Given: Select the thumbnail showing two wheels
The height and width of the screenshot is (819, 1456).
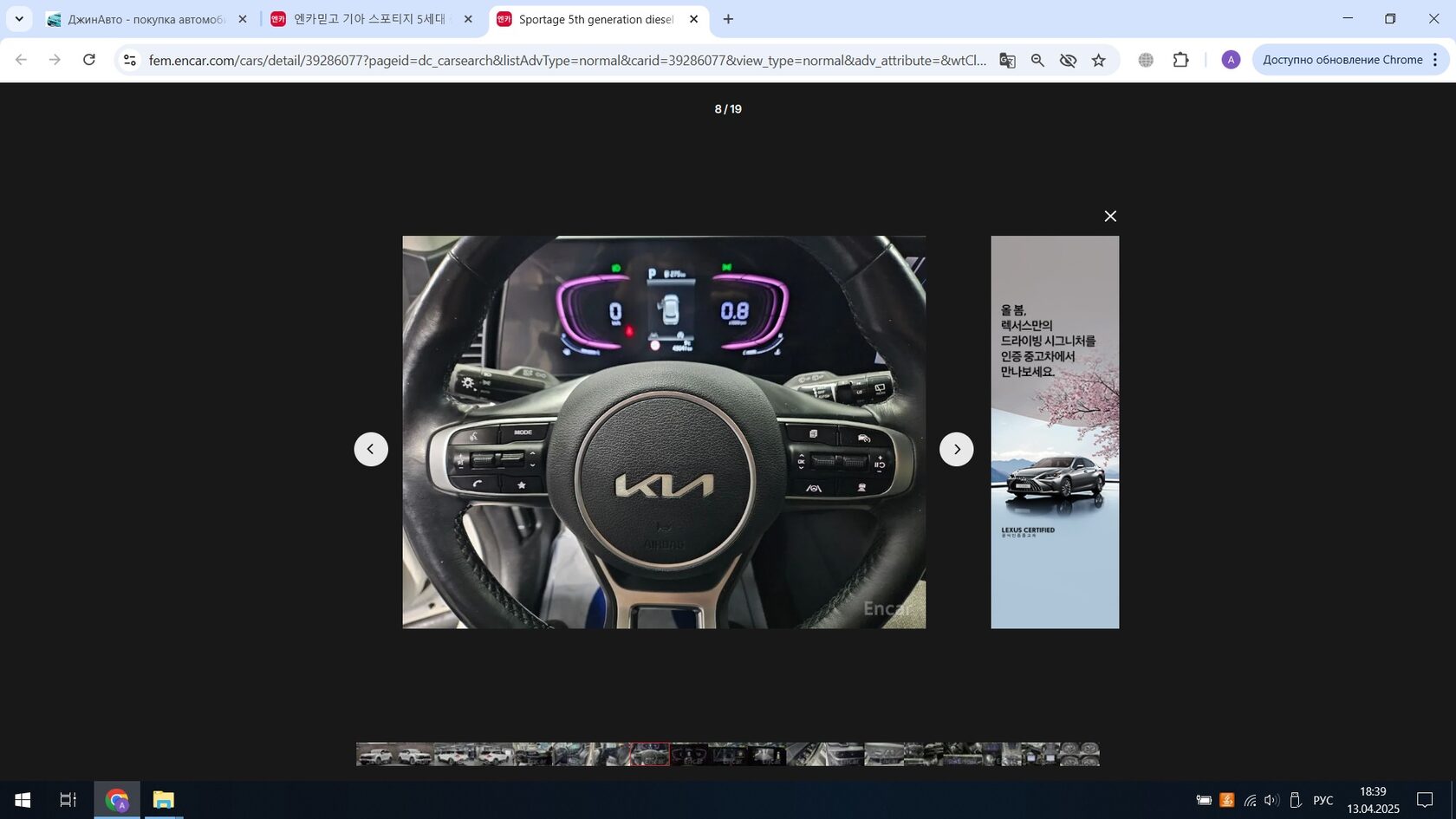Looking at the screenshot, I should coord(1080,754).
